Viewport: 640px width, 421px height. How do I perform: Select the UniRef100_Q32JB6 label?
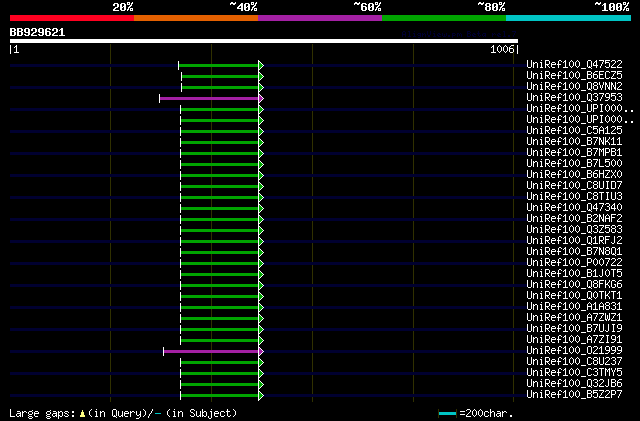pos(574,384)
